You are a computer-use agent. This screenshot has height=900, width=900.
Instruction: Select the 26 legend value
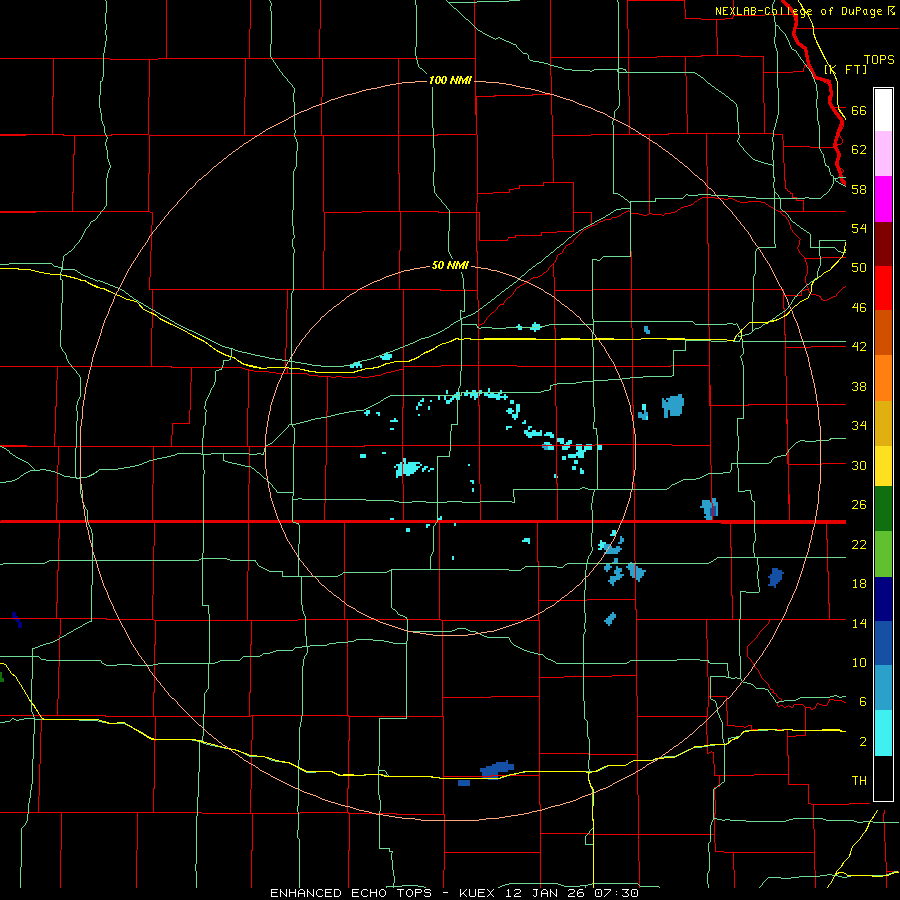[859, 505]
